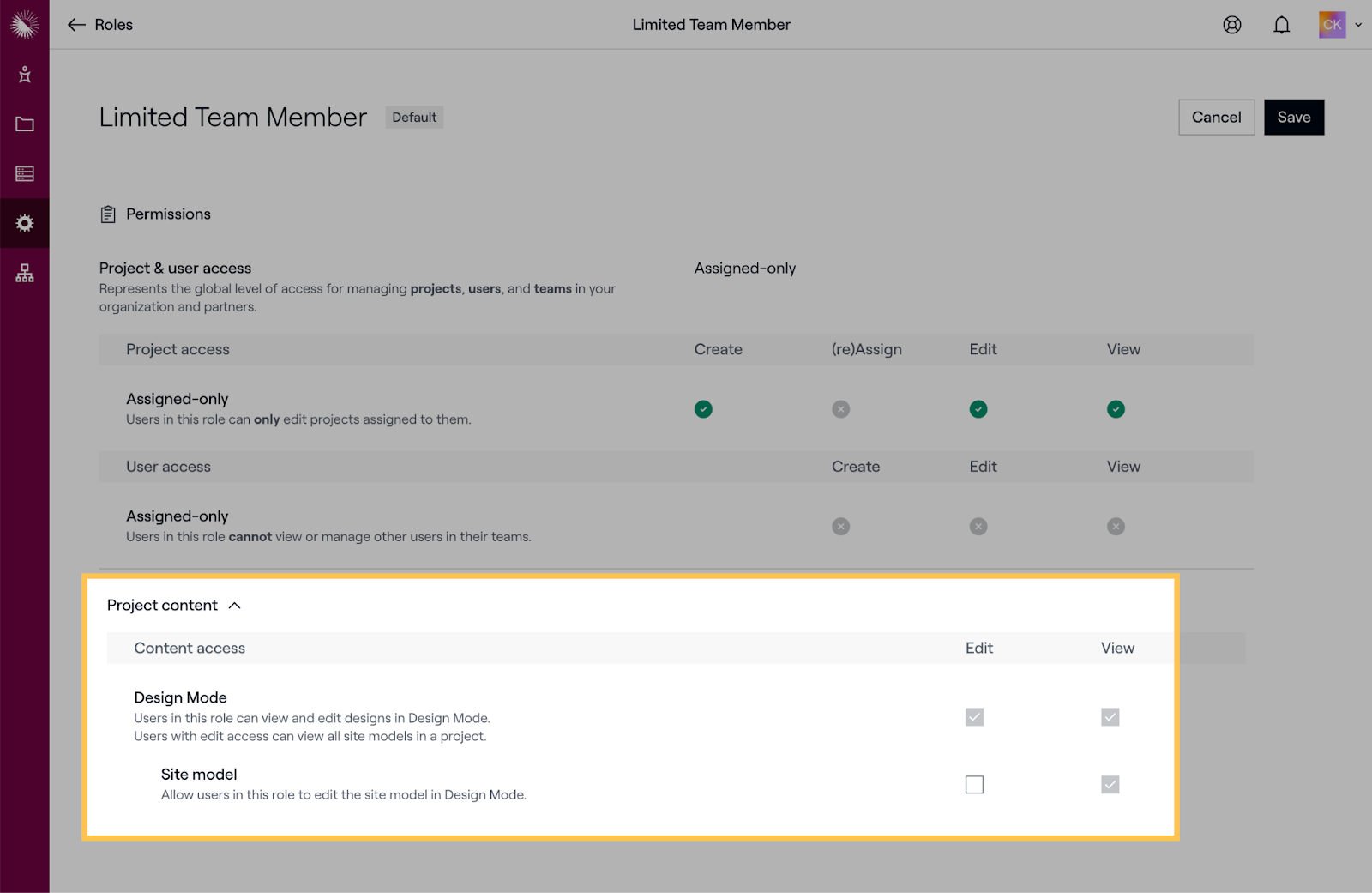Click the Cancel button
Screen dimensions: 1372x893
(x=1216, y=117)
